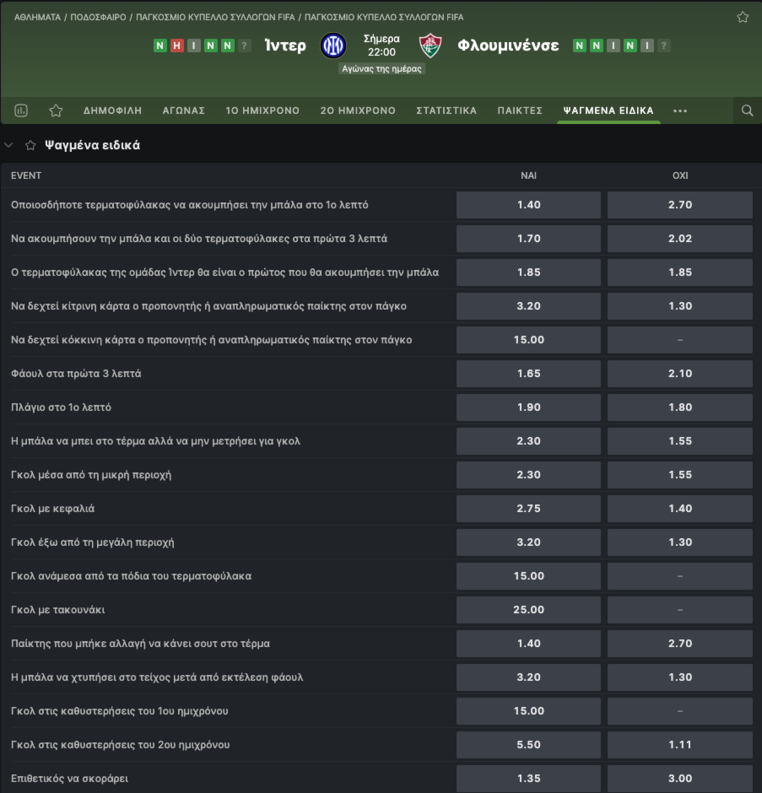The image size is (762, 793).
Task: Open the match statistics chart icon
Action: 21,111
